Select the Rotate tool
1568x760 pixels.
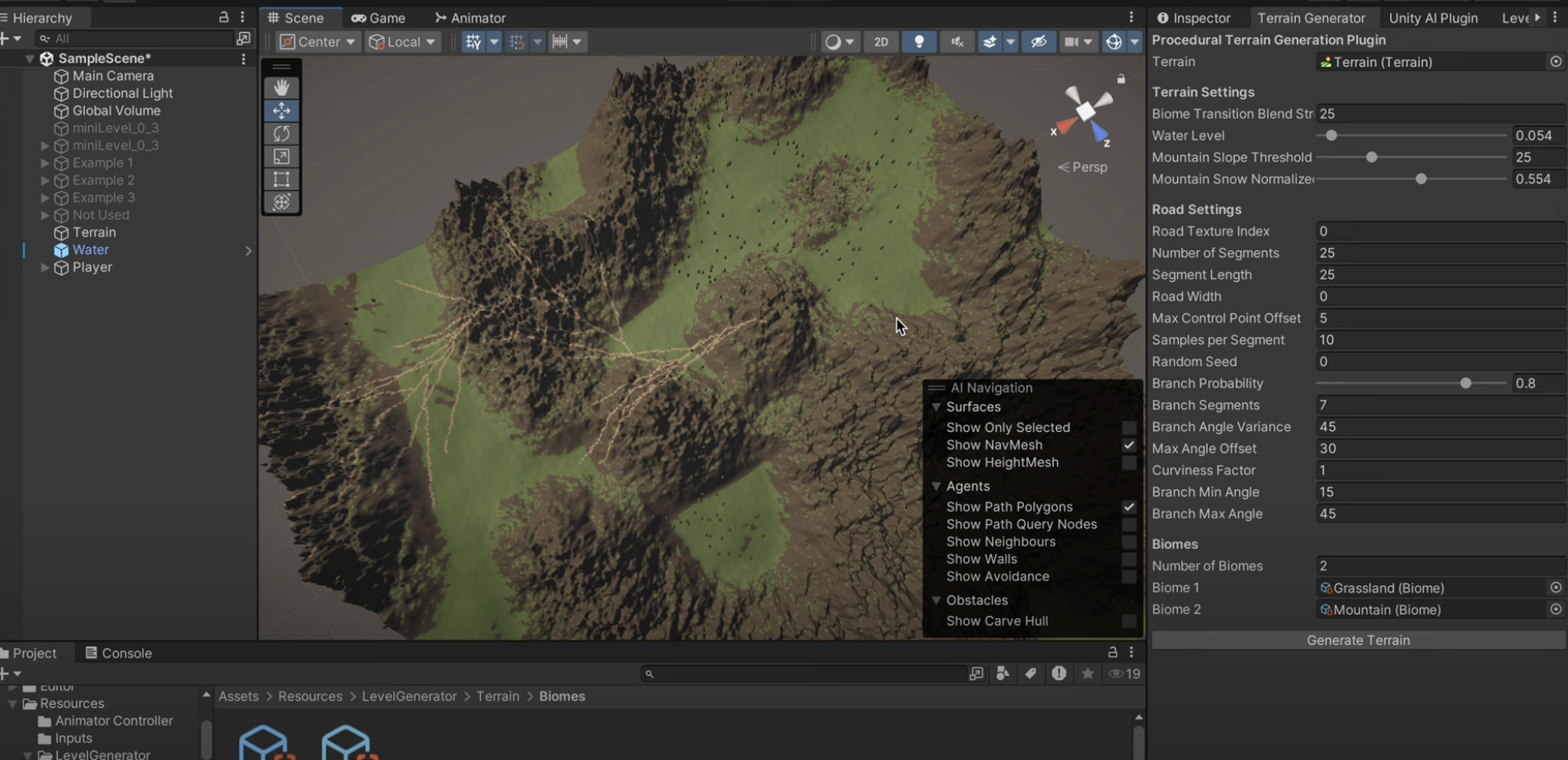tap(281, 134)
